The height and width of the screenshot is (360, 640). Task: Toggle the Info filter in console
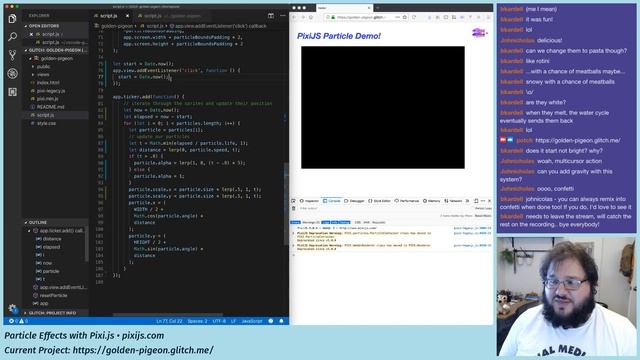click(x=334, y=222)
